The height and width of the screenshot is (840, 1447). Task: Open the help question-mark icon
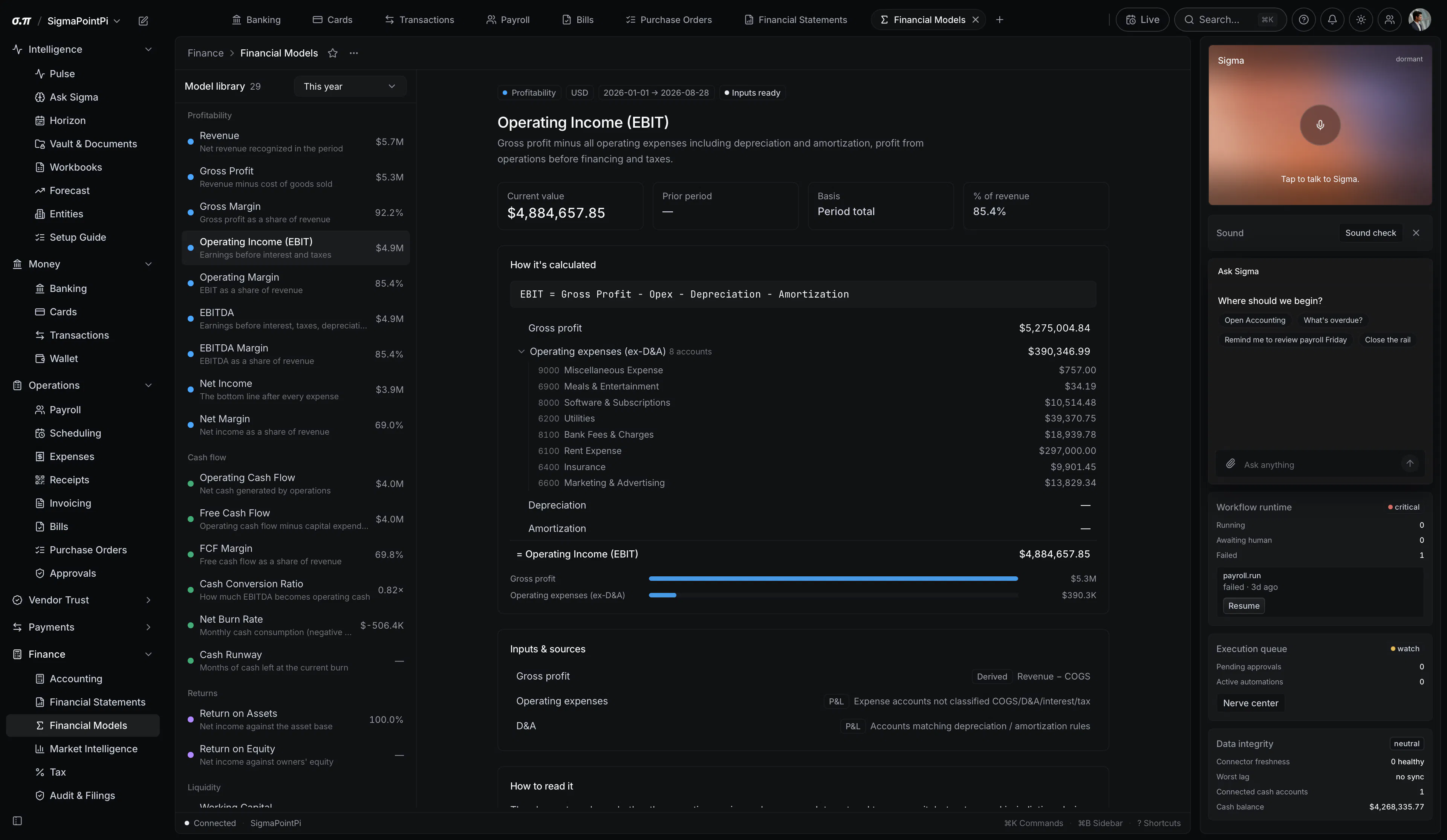point(1303,20)
